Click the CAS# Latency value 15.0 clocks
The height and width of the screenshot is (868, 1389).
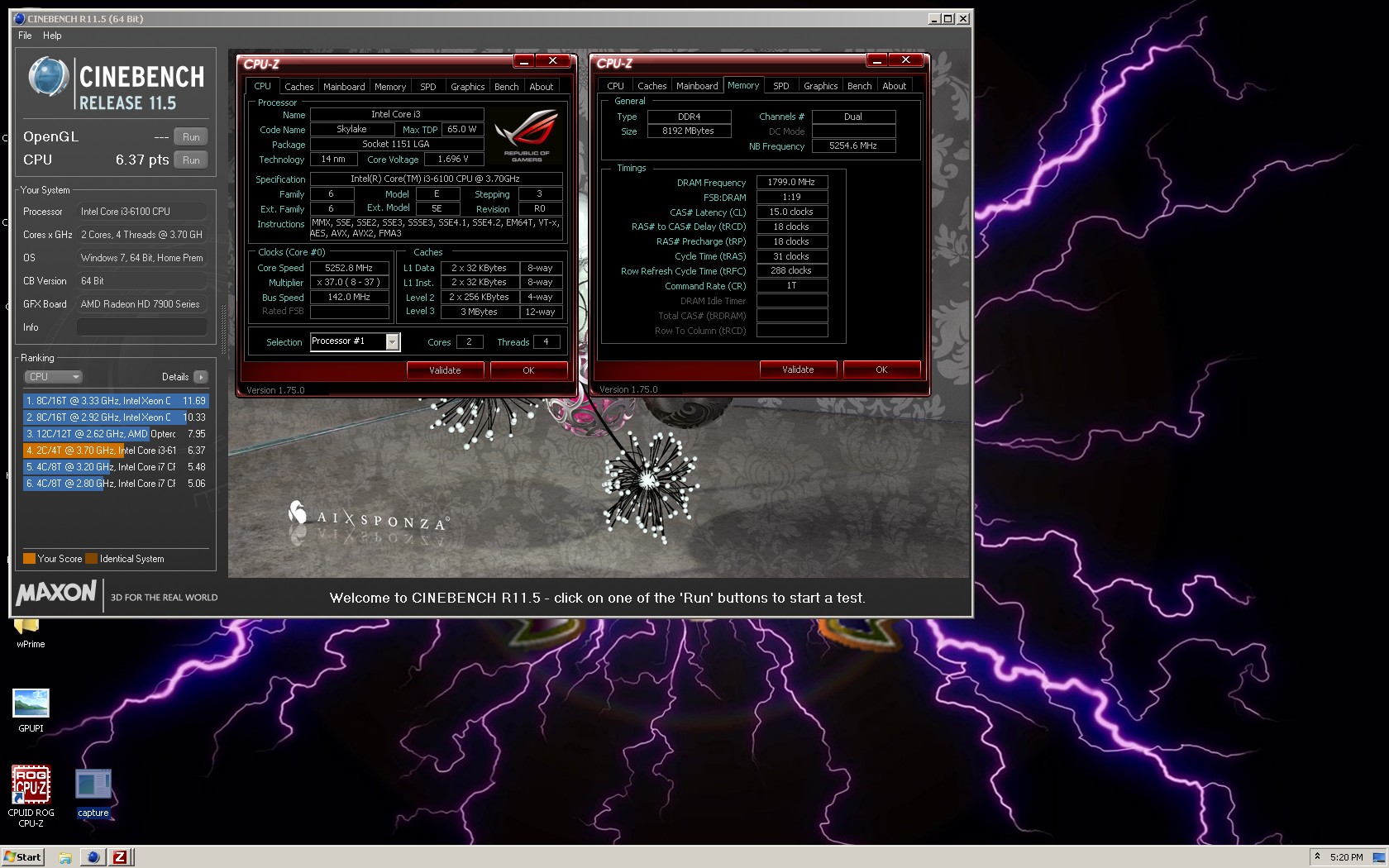791,212
